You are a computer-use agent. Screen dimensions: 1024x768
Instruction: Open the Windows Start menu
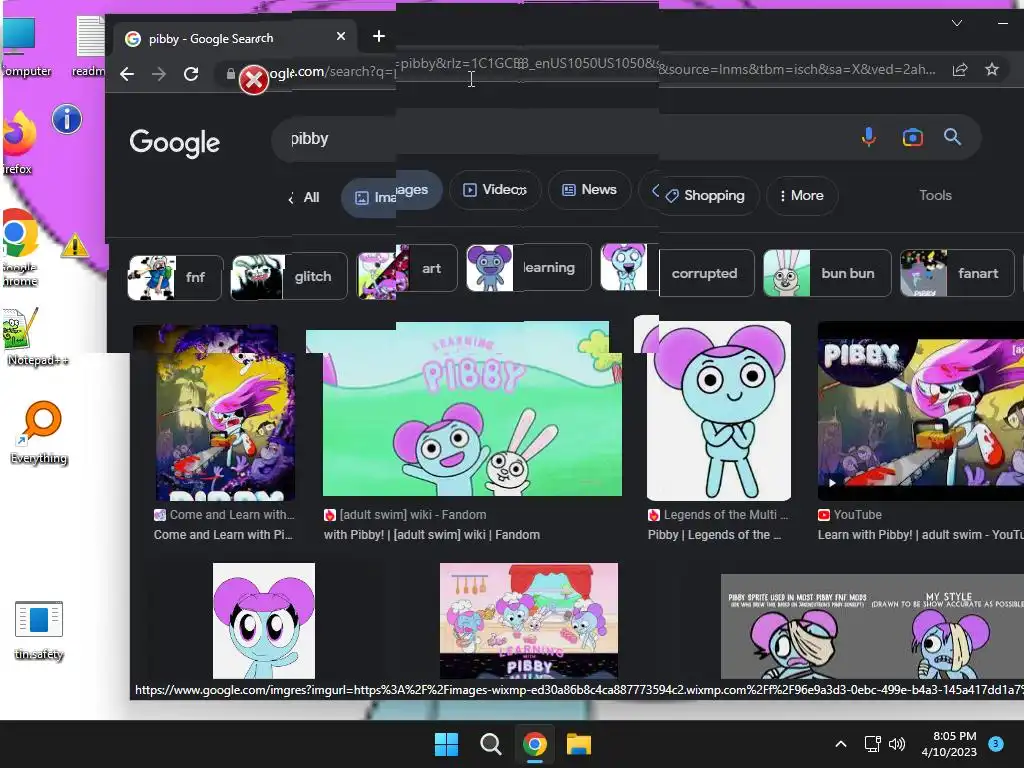pyautogui.click(x=447, y=744)
